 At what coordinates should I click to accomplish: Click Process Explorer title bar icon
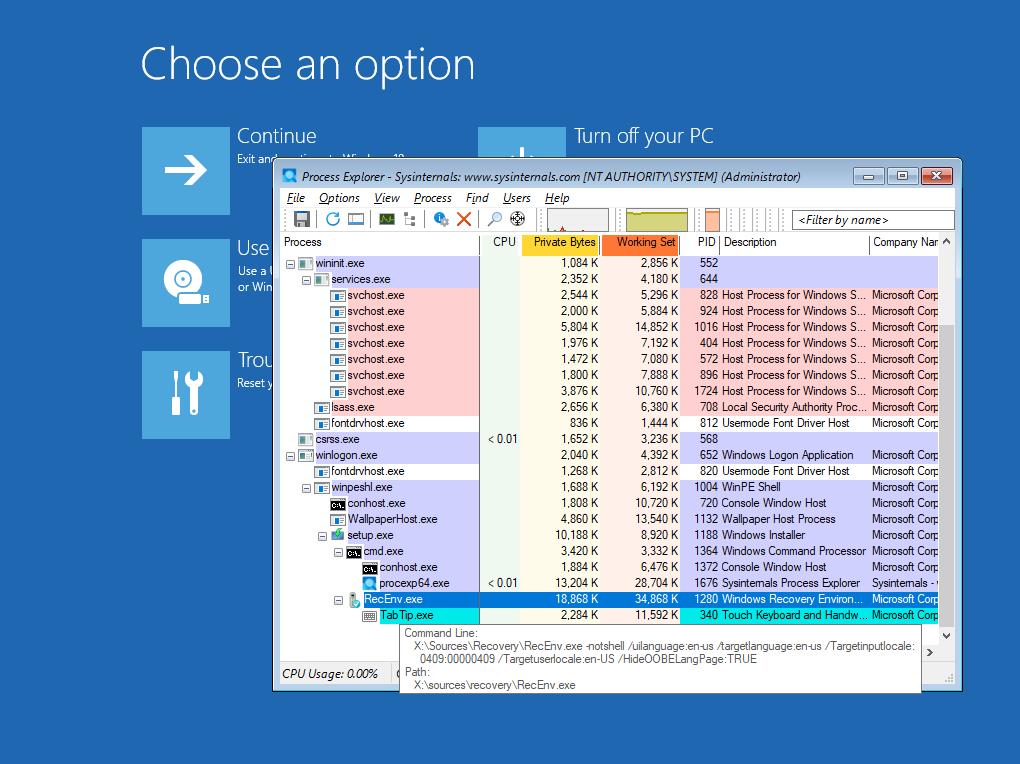click(x=290, y=176)
